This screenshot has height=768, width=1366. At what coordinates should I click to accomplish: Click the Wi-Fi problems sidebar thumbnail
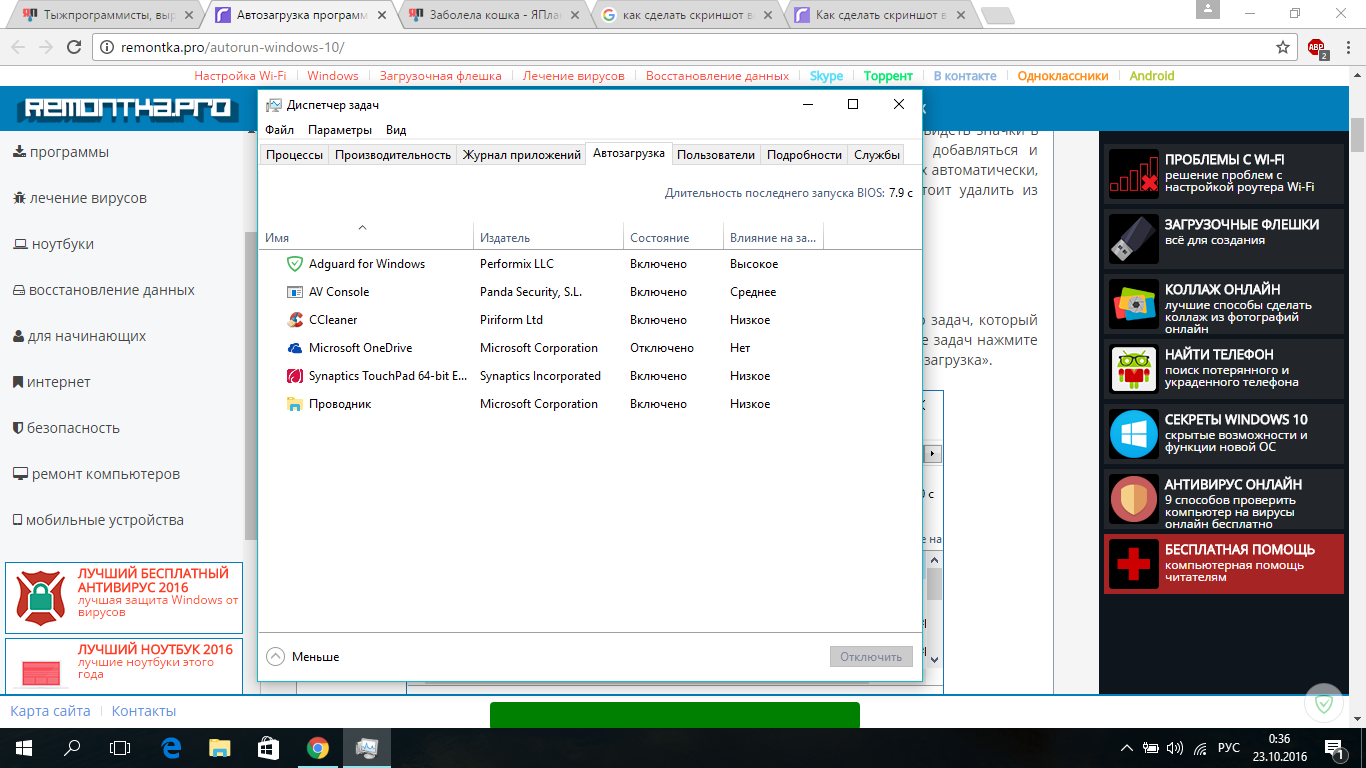coord(1134,173)
